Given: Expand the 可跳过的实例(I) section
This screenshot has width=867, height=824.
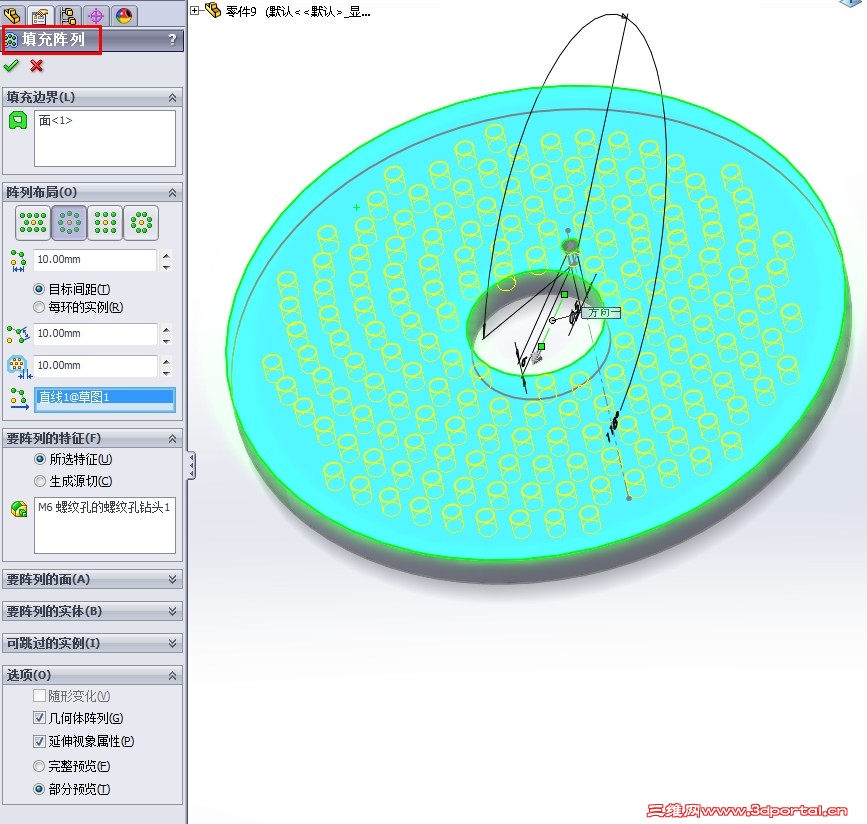Looking at the screenshot, I should 173,643.
